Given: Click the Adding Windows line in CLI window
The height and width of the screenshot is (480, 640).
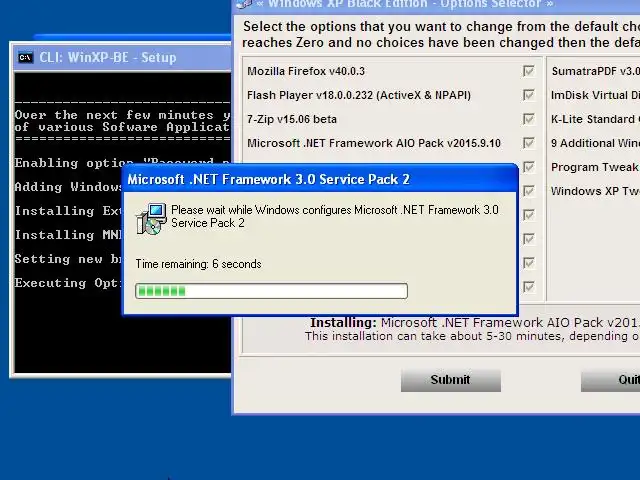Looking at the screenshot, I should 68,187.
